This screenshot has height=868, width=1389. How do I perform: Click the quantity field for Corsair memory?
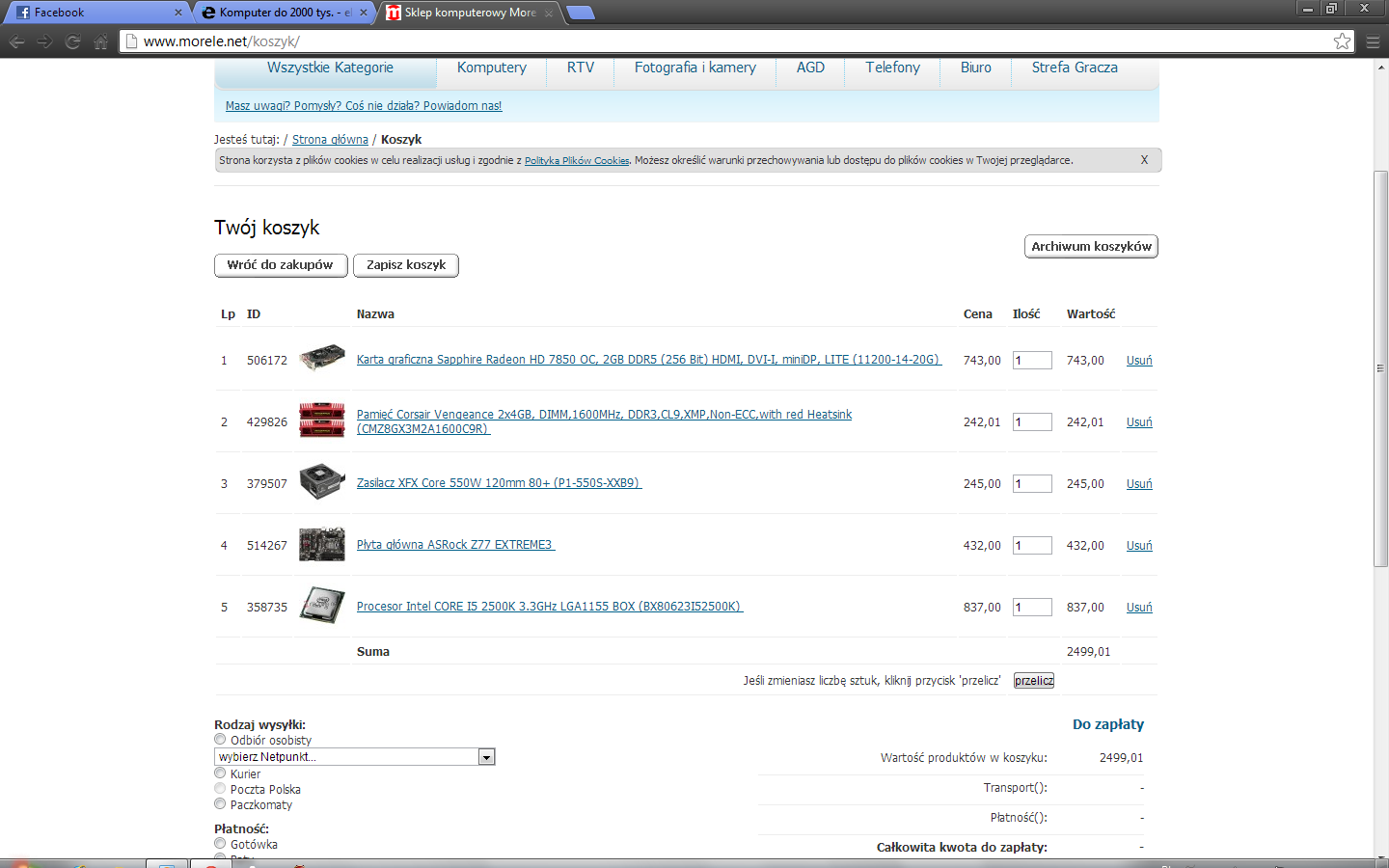point(1032,422)
